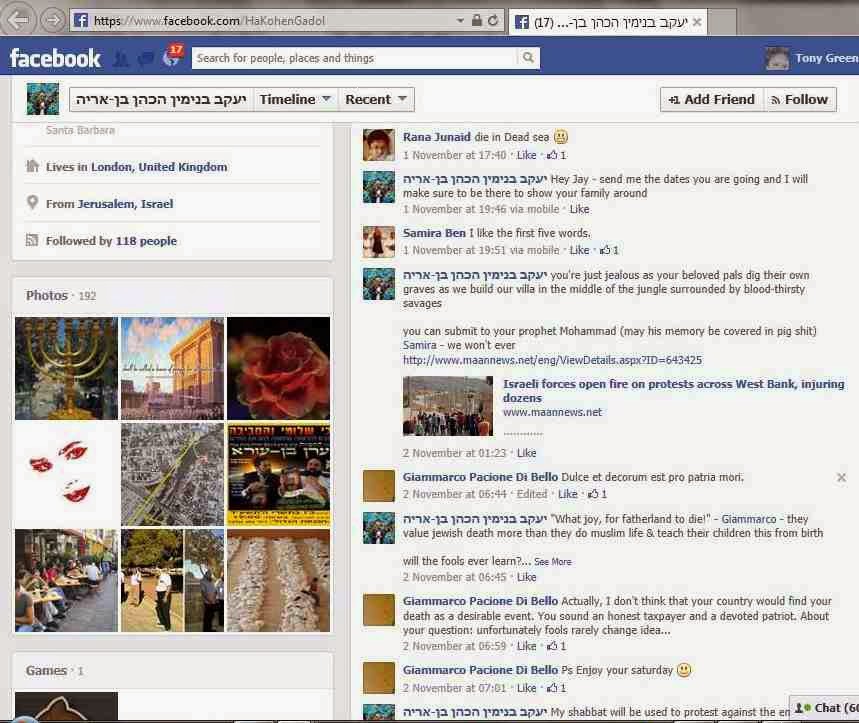Open the friend requests icon

[121, 58]
